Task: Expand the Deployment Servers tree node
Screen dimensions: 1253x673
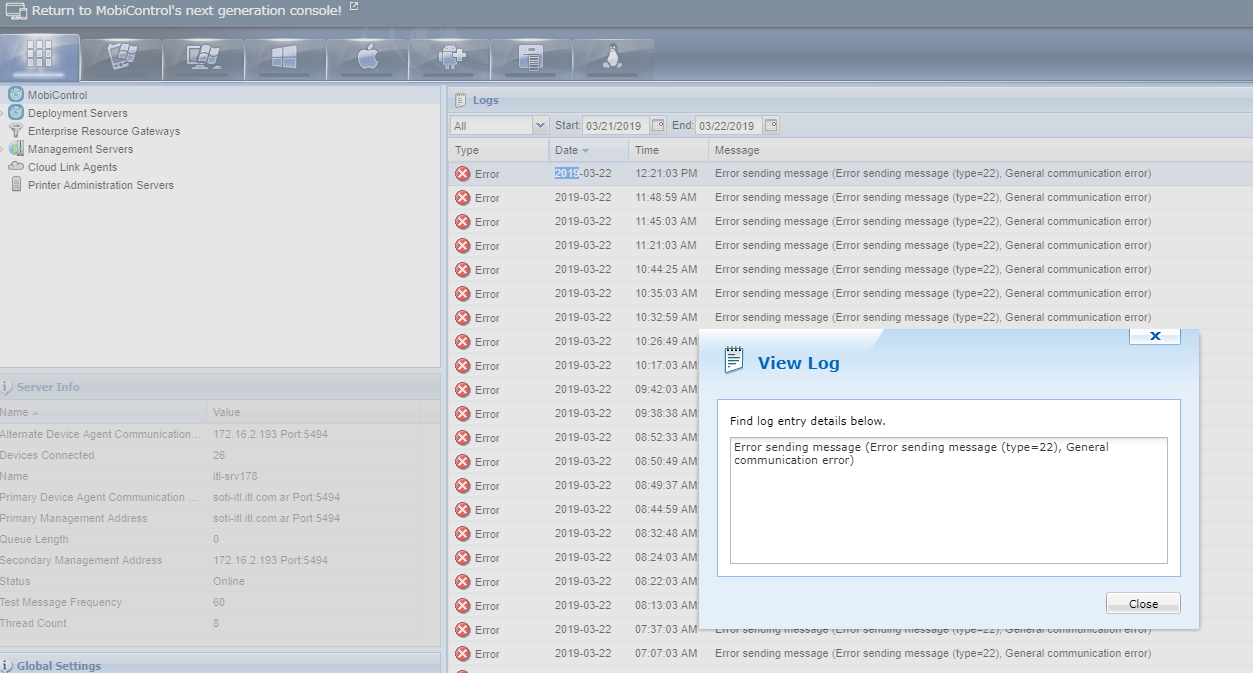Action: point(3,113)
